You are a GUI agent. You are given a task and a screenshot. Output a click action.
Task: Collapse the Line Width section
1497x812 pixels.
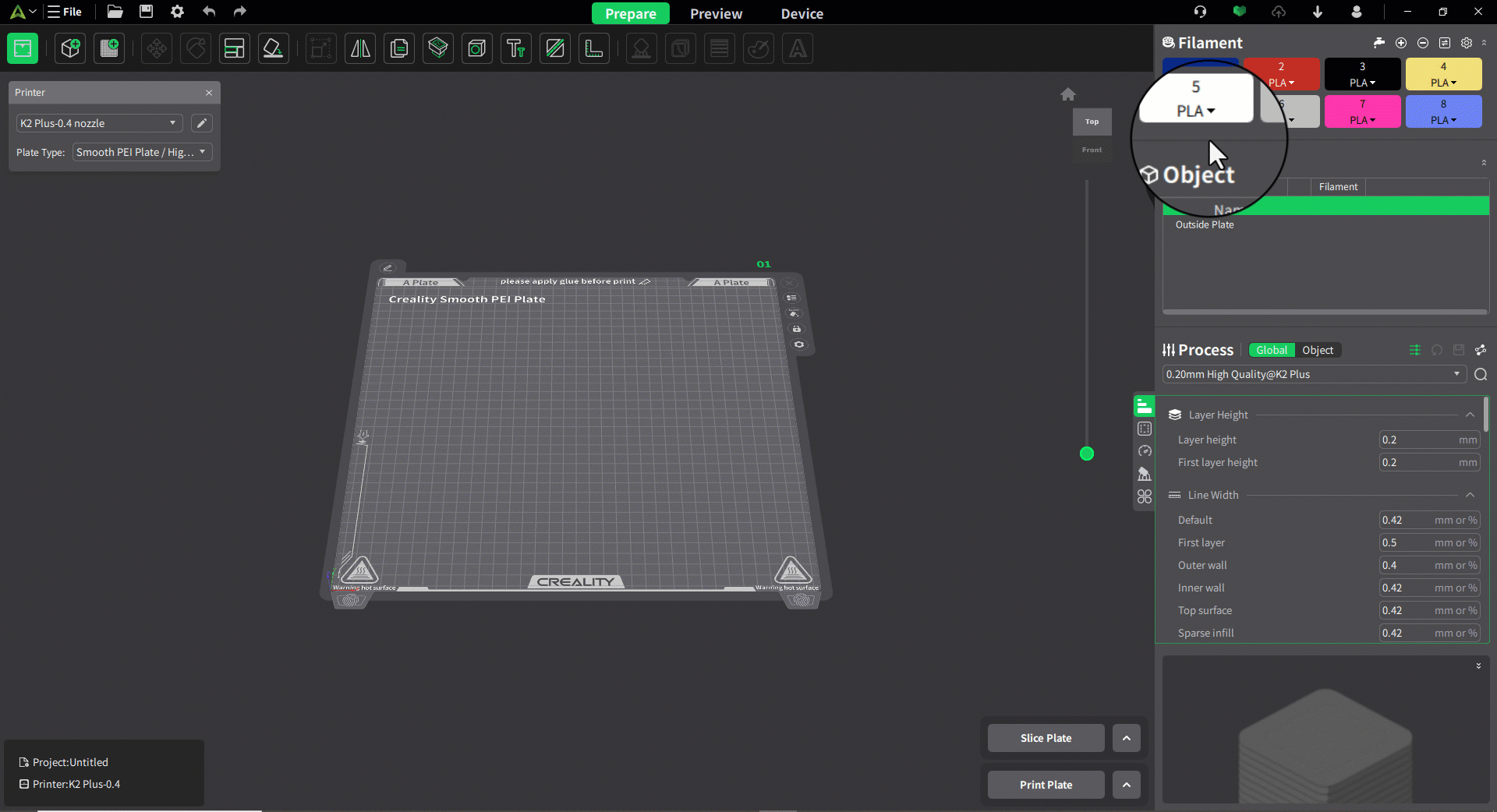1470,496
